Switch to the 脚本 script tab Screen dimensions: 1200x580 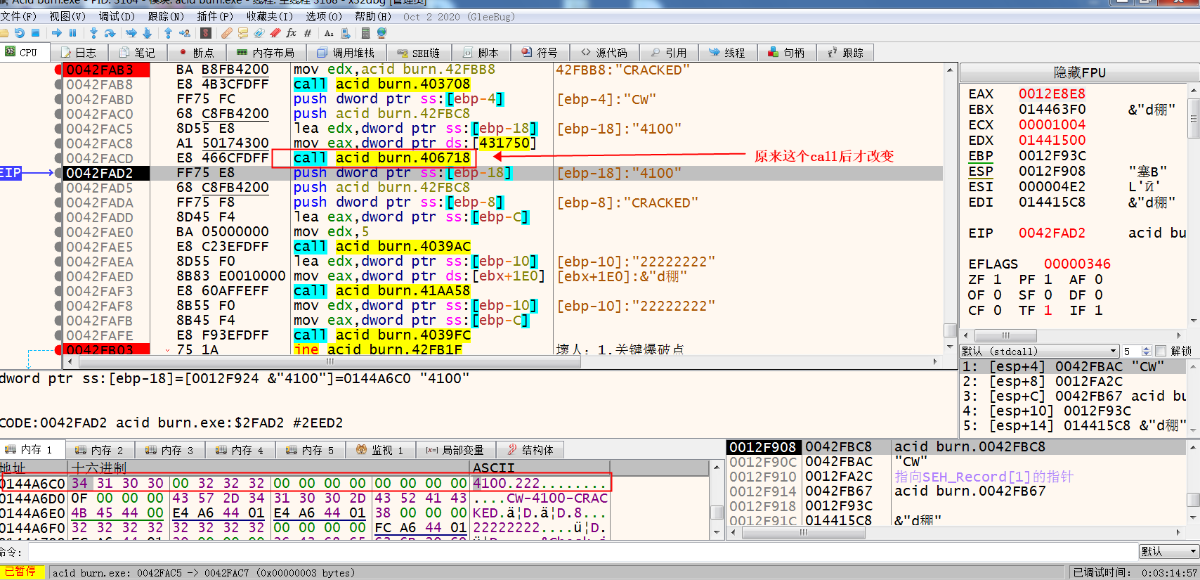[x=480, y=52]
